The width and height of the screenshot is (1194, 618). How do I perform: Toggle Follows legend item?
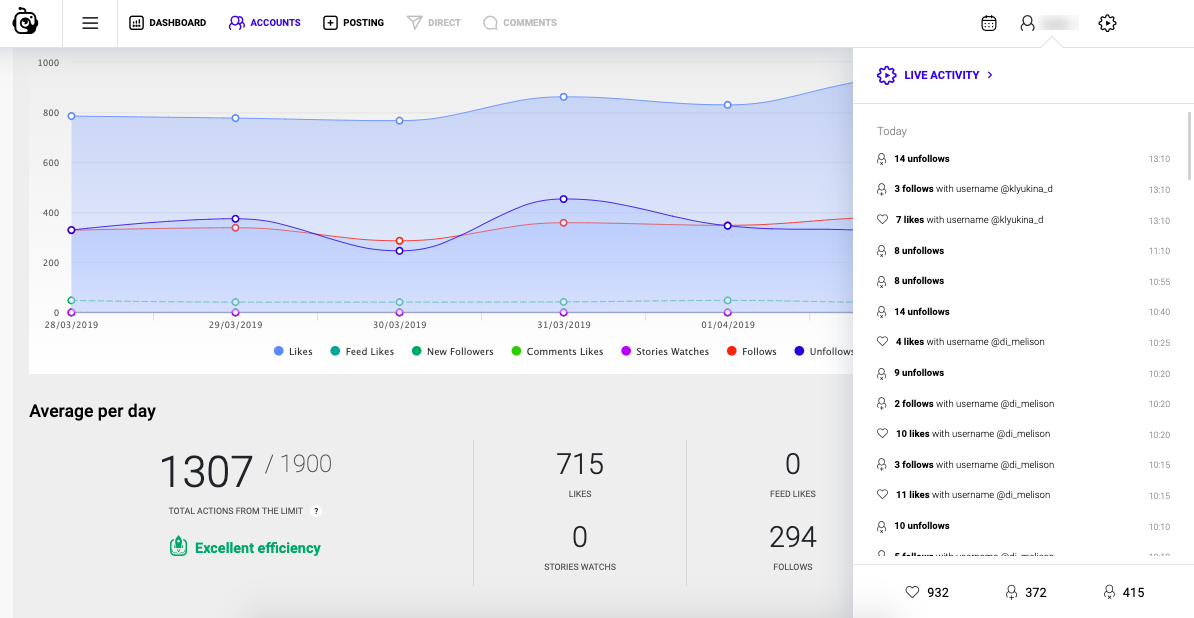(x=752, y=352)
